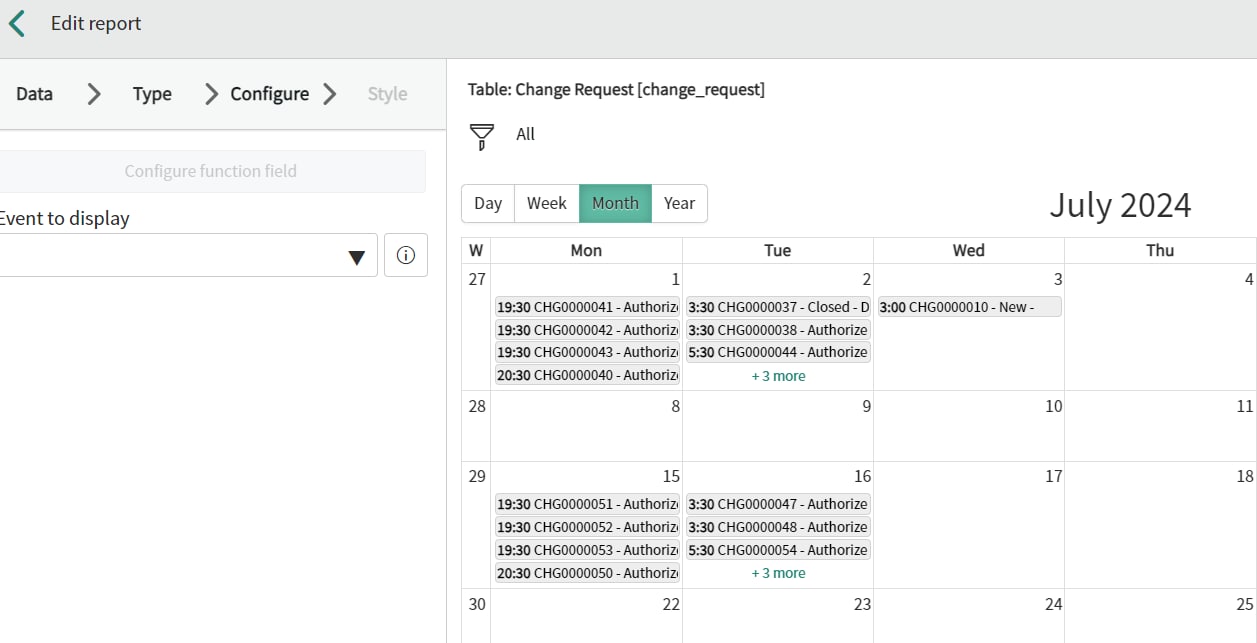
Task: Open the filter icon next to All
Action: (481, 133)
